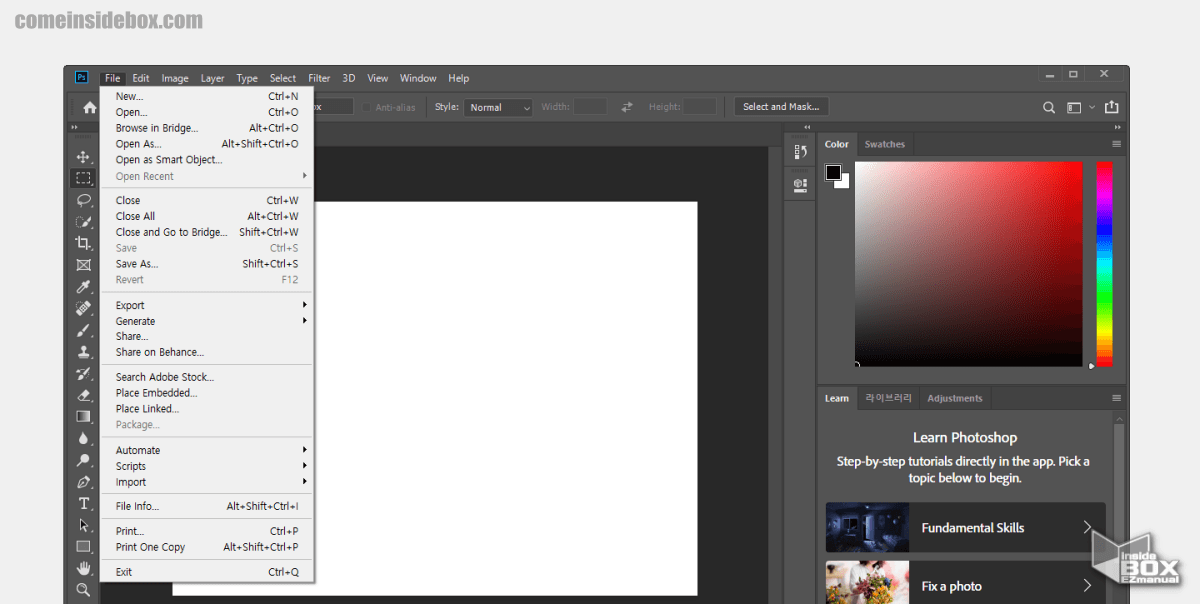The width and height of the screenshot is (1200, 604).
Task: Switch to the Swatches tab
Action: [885, 144]
